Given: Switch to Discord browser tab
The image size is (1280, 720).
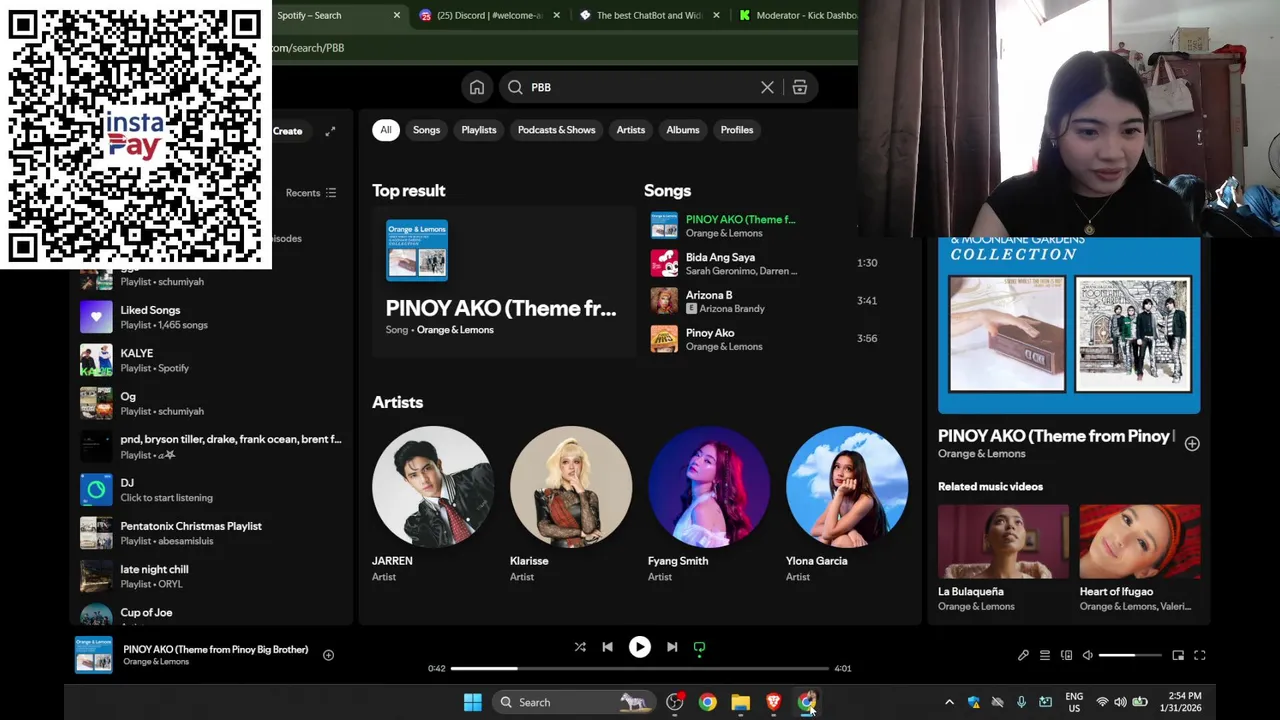Looking at the screenshot, I should coord(488,15).
